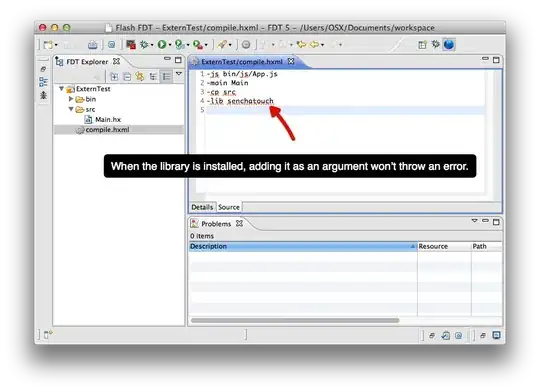Sort by the Resource column header

(x=444, y=247)
